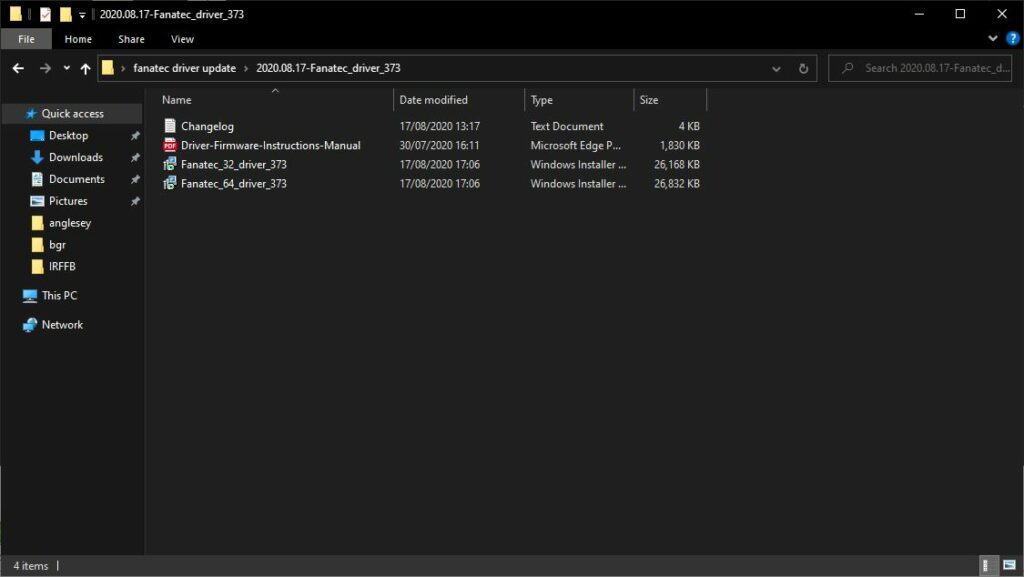Click the folder icon in address bar
This screenshot has height=577, width=1024.
coord(108,68)
